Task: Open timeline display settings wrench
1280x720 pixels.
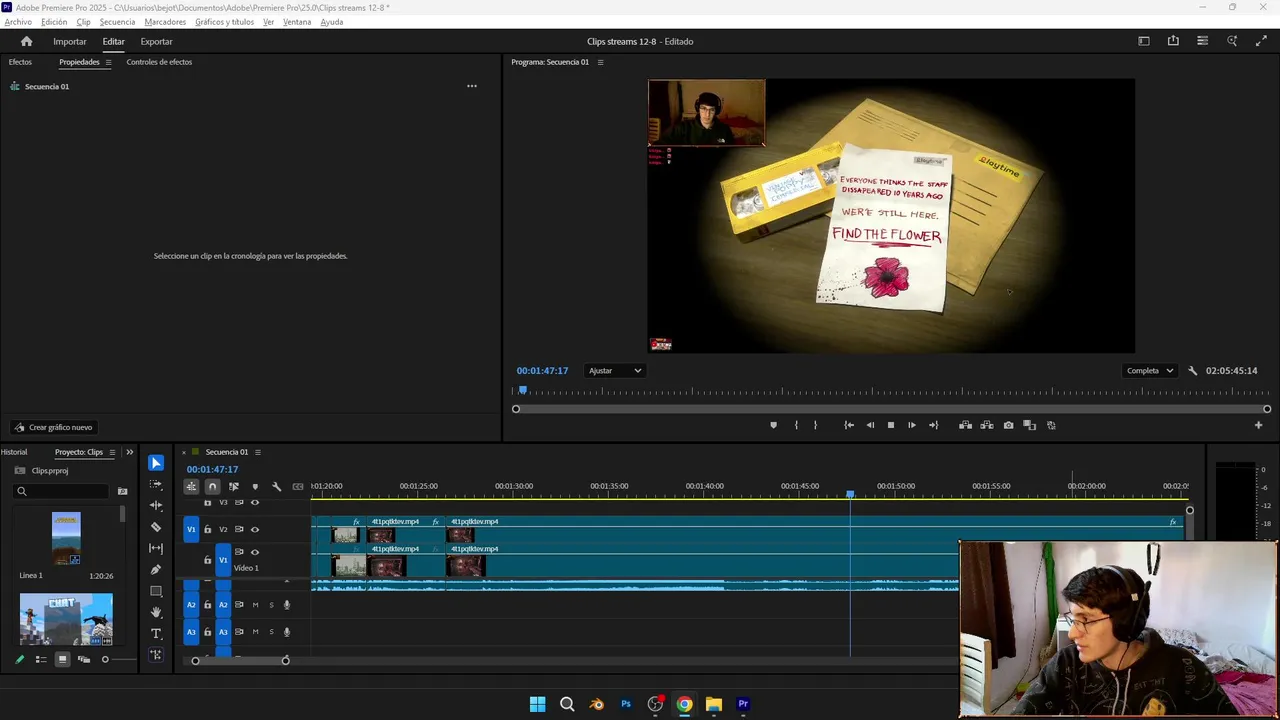Action: [277, 486]
